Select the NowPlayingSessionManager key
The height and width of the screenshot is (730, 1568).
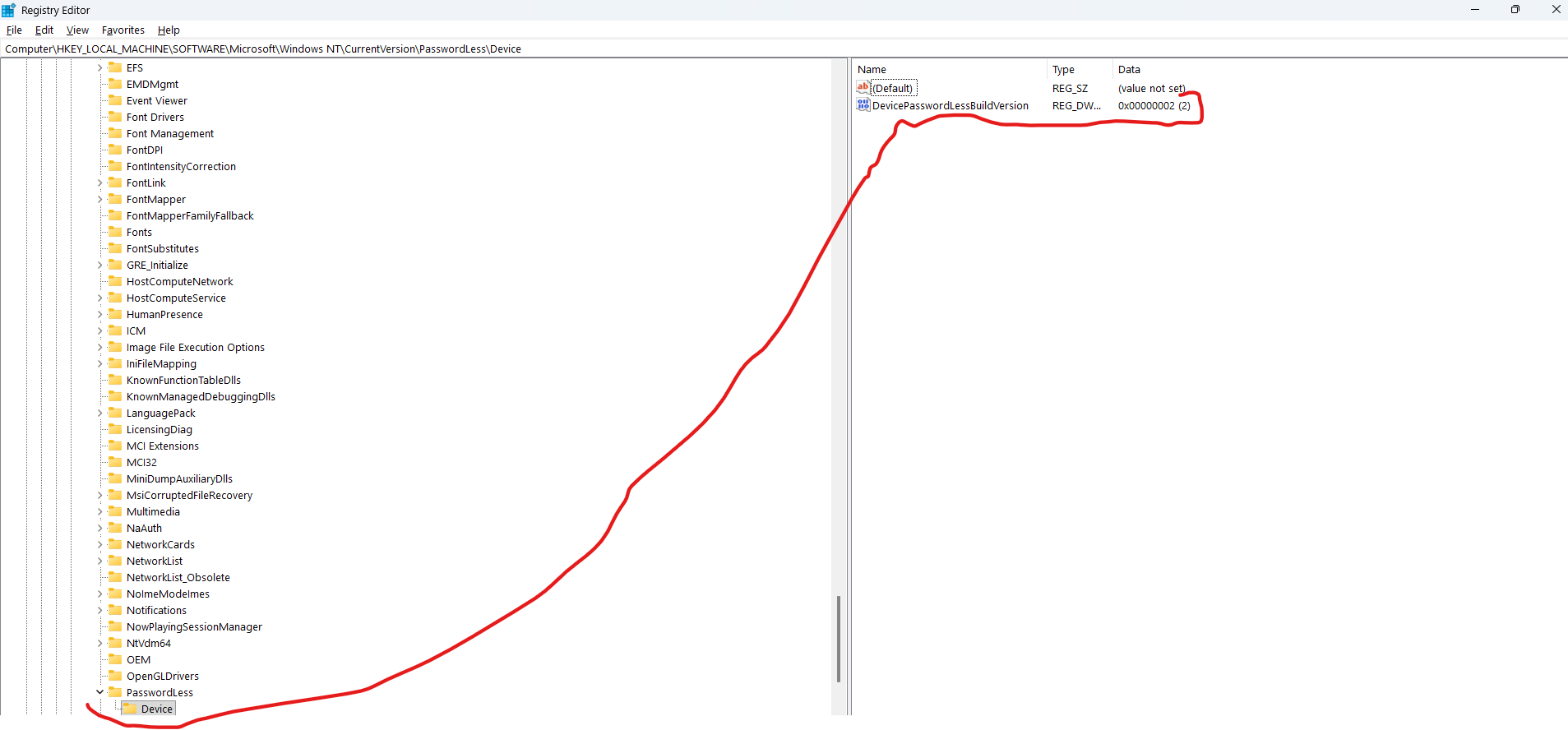point(194,626)
